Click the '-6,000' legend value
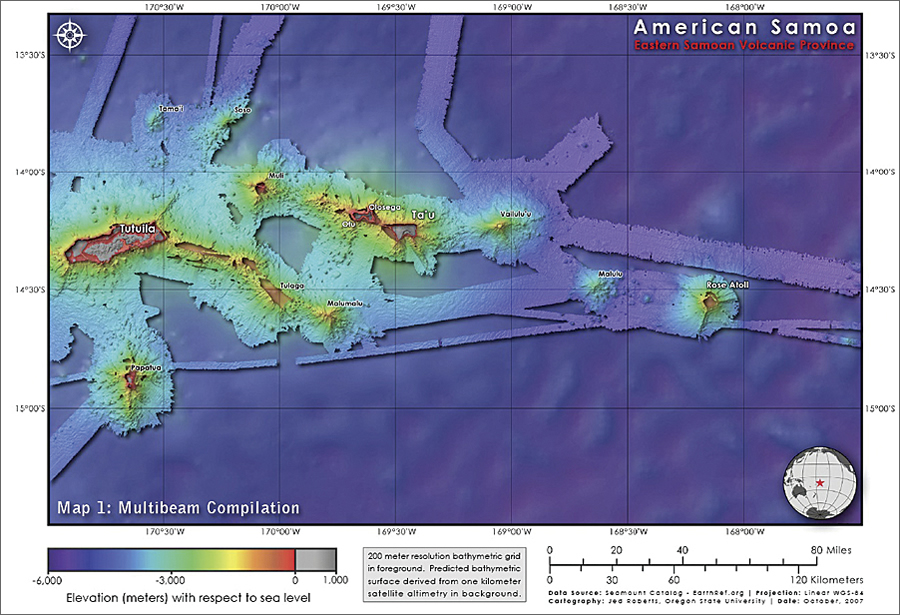900x615 pixels. pyautogui.click(x=47, y=580)
